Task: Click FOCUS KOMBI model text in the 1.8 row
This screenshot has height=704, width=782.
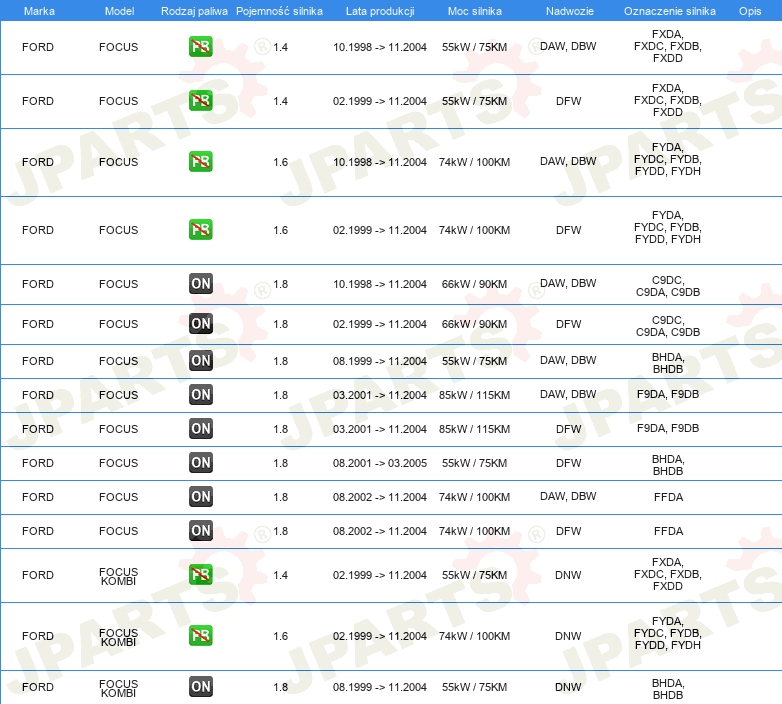Action: [x=119, y=688]
